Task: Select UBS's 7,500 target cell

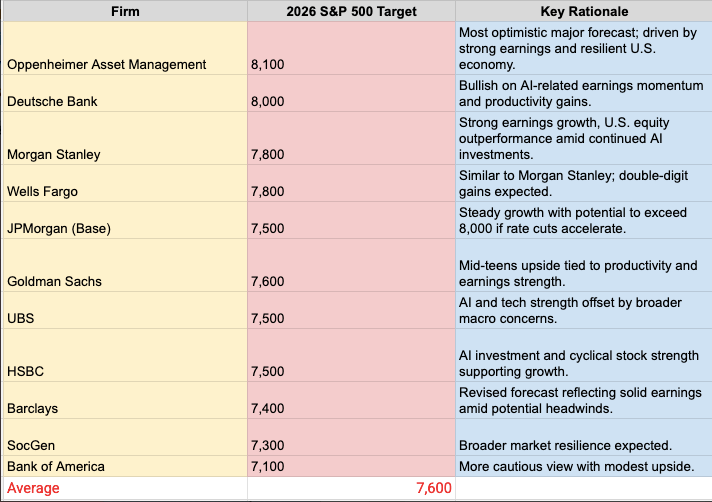Action: (x=351, y=310)
